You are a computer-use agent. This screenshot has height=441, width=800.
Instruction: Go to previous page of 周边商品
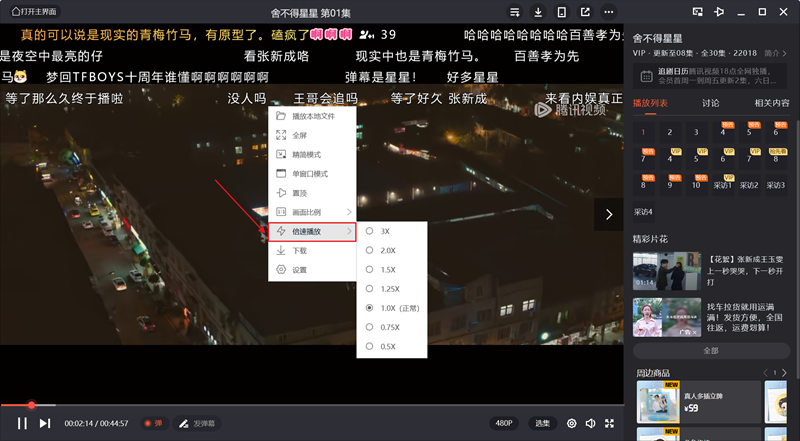765,373
